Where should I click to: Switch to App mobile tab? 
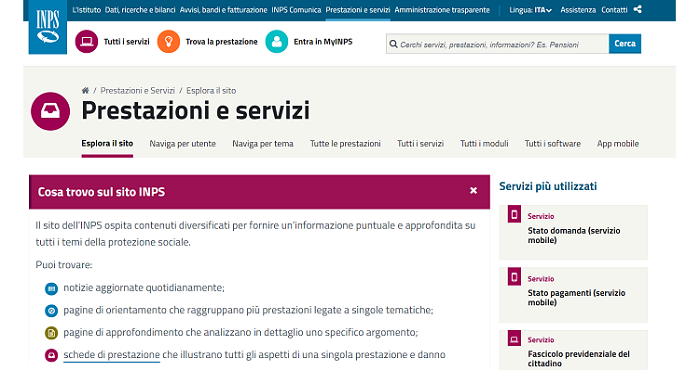[x=618, y=144]
